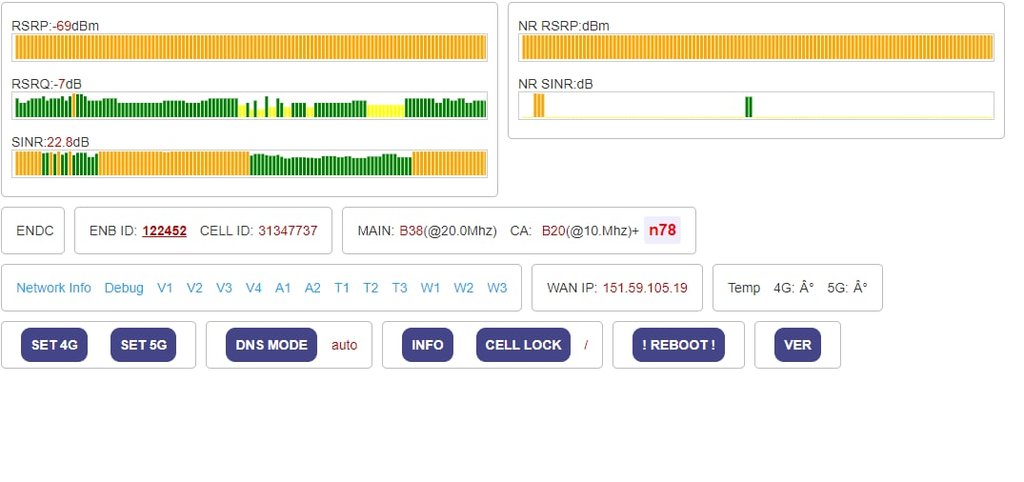
Task: Select the V3 link
Action: [x=224, y=287]
